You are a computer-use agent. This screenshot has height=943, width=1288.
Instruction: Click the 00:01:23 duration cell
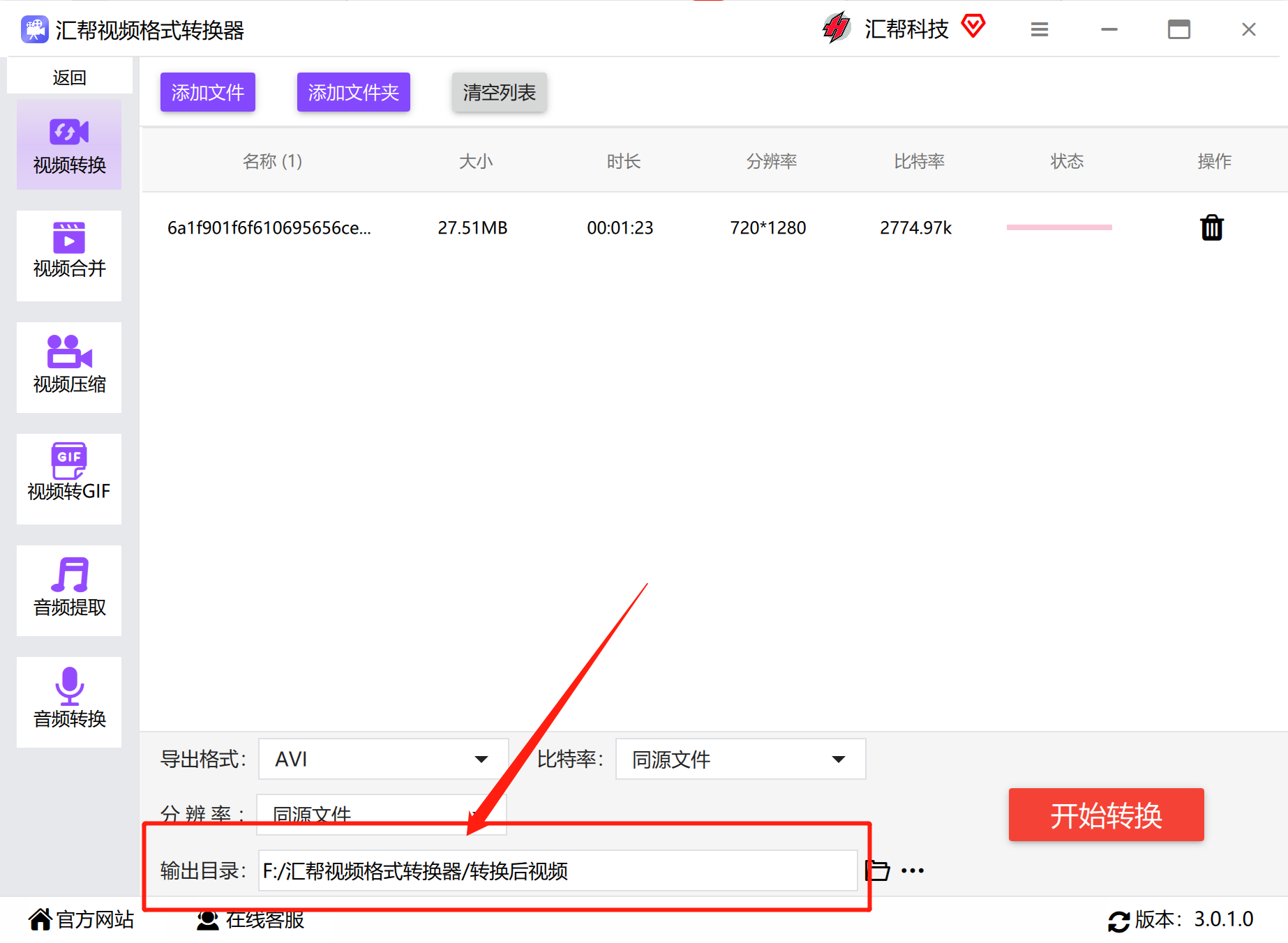[x=620, y=227]
